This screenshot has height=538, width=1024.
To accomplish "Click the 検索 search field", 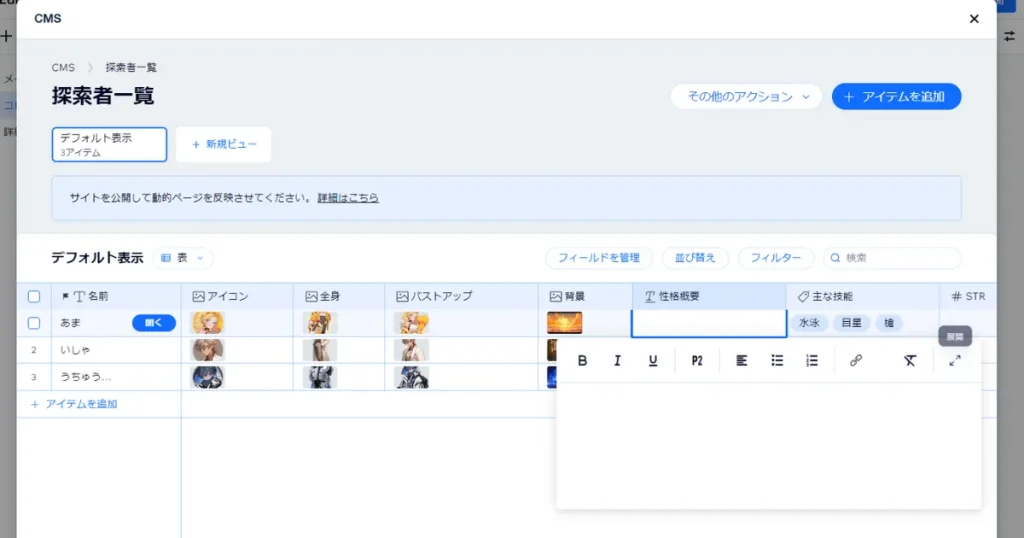I will tap(892, 258).
